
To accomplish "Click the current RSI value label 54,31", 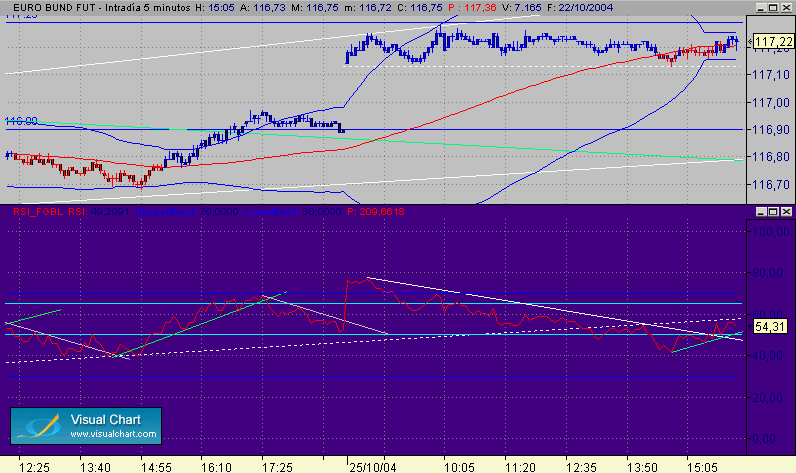I will [770, 327].
